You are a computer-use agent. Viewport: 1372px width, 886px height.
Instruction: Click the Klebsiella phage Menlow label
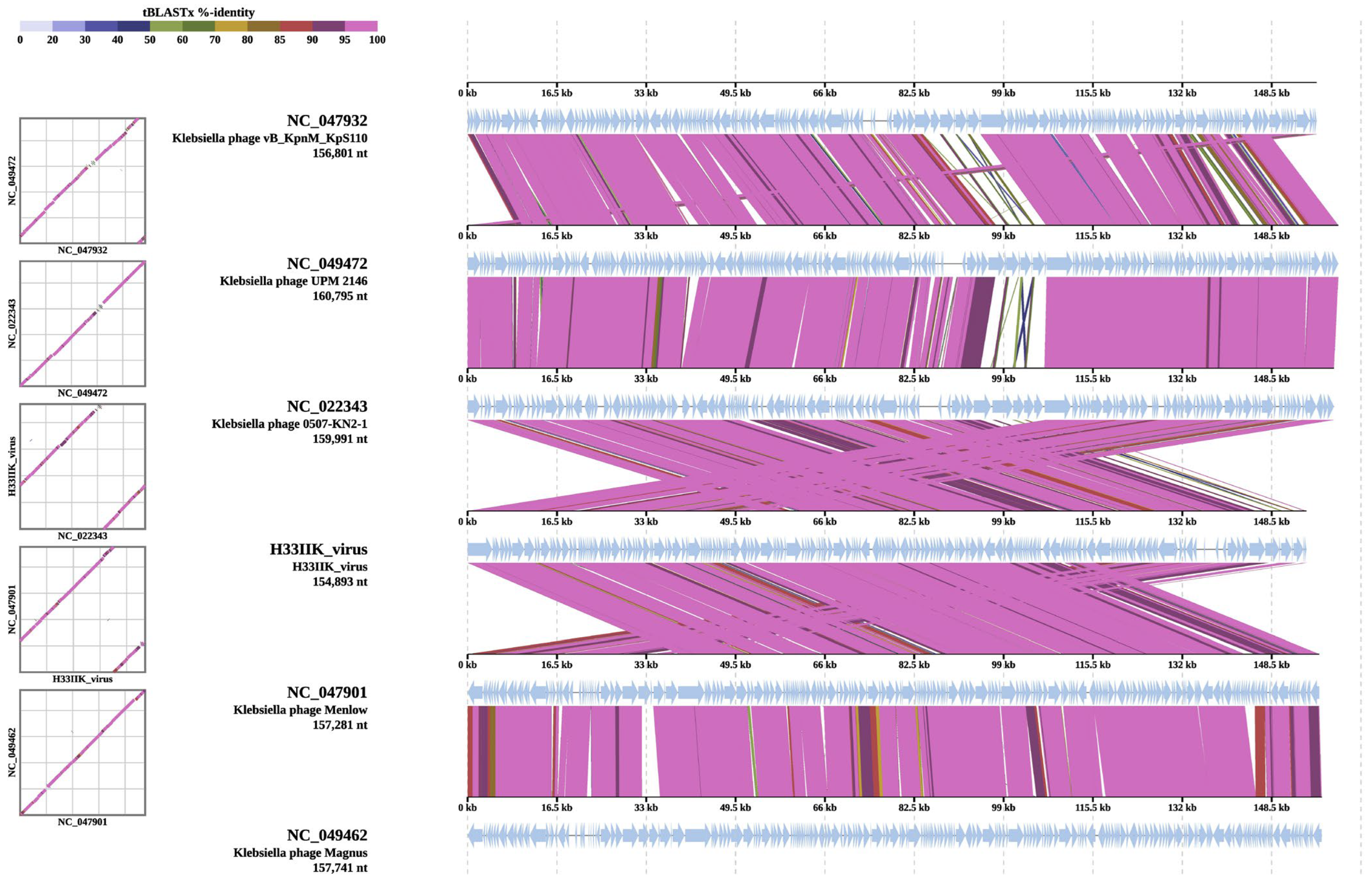point(300,710)
